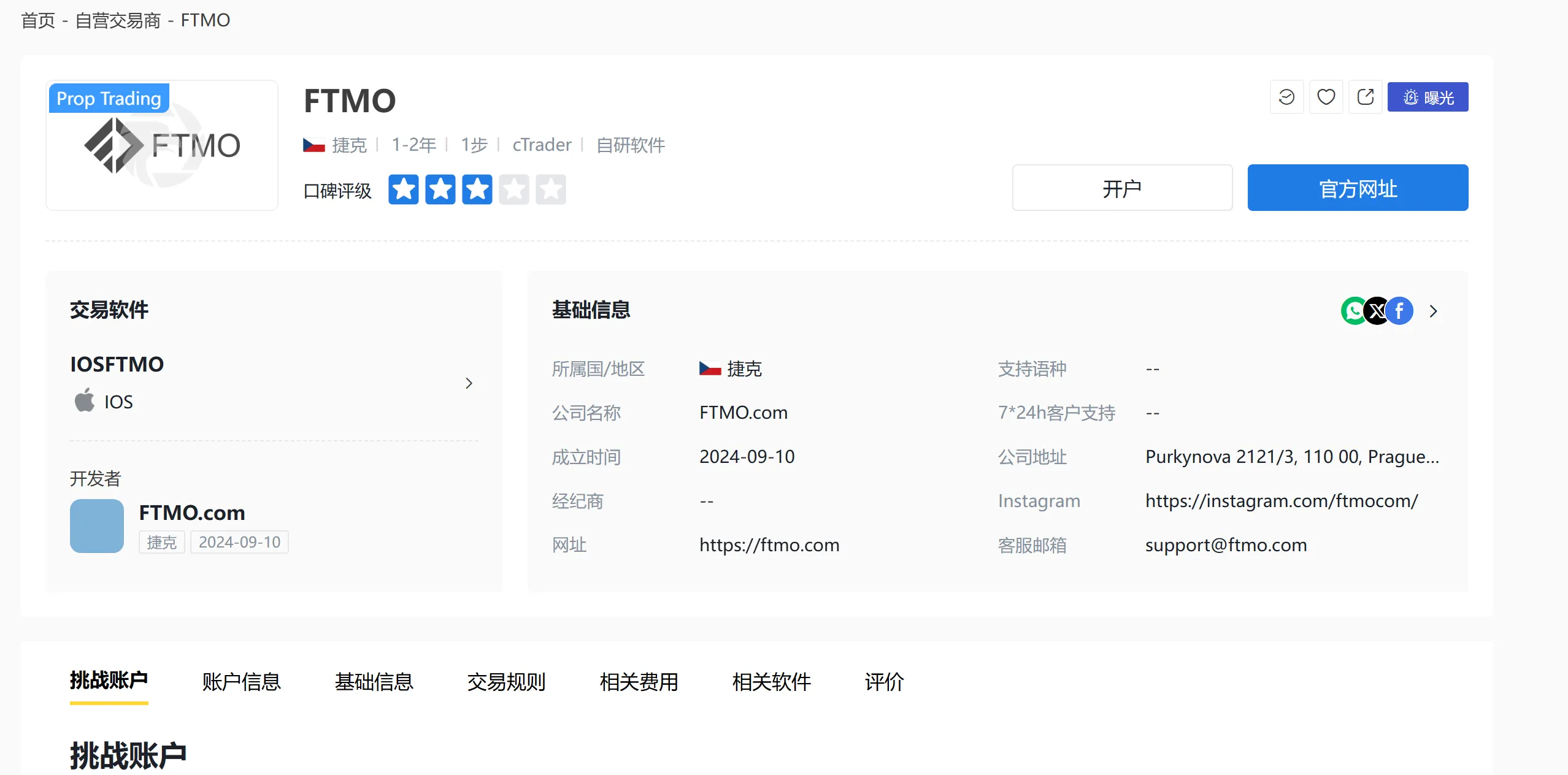Click the 自研软件 tag in the header

point(631,145)
